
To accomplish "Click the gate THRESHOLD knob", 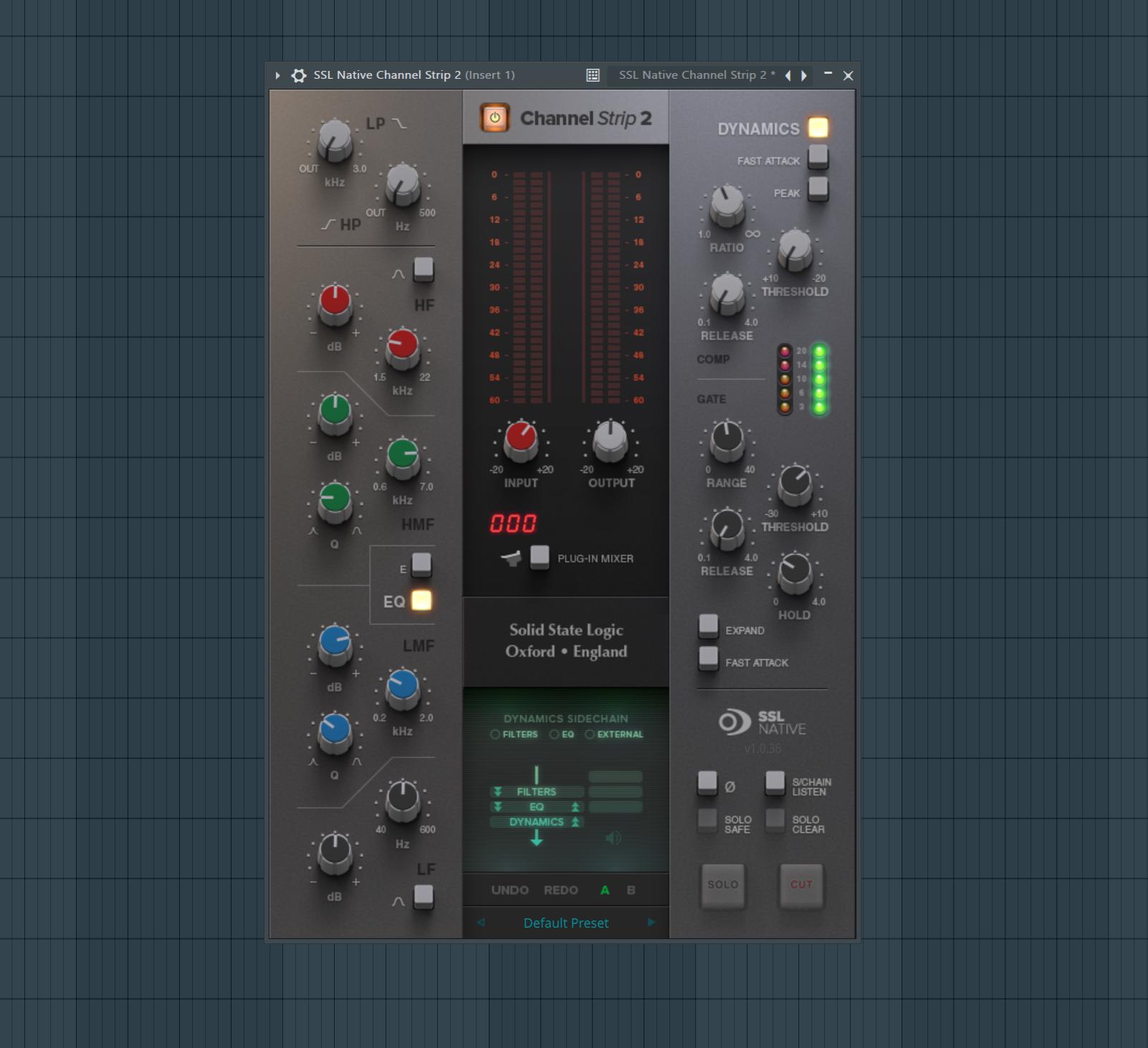I will click(795, 485).
